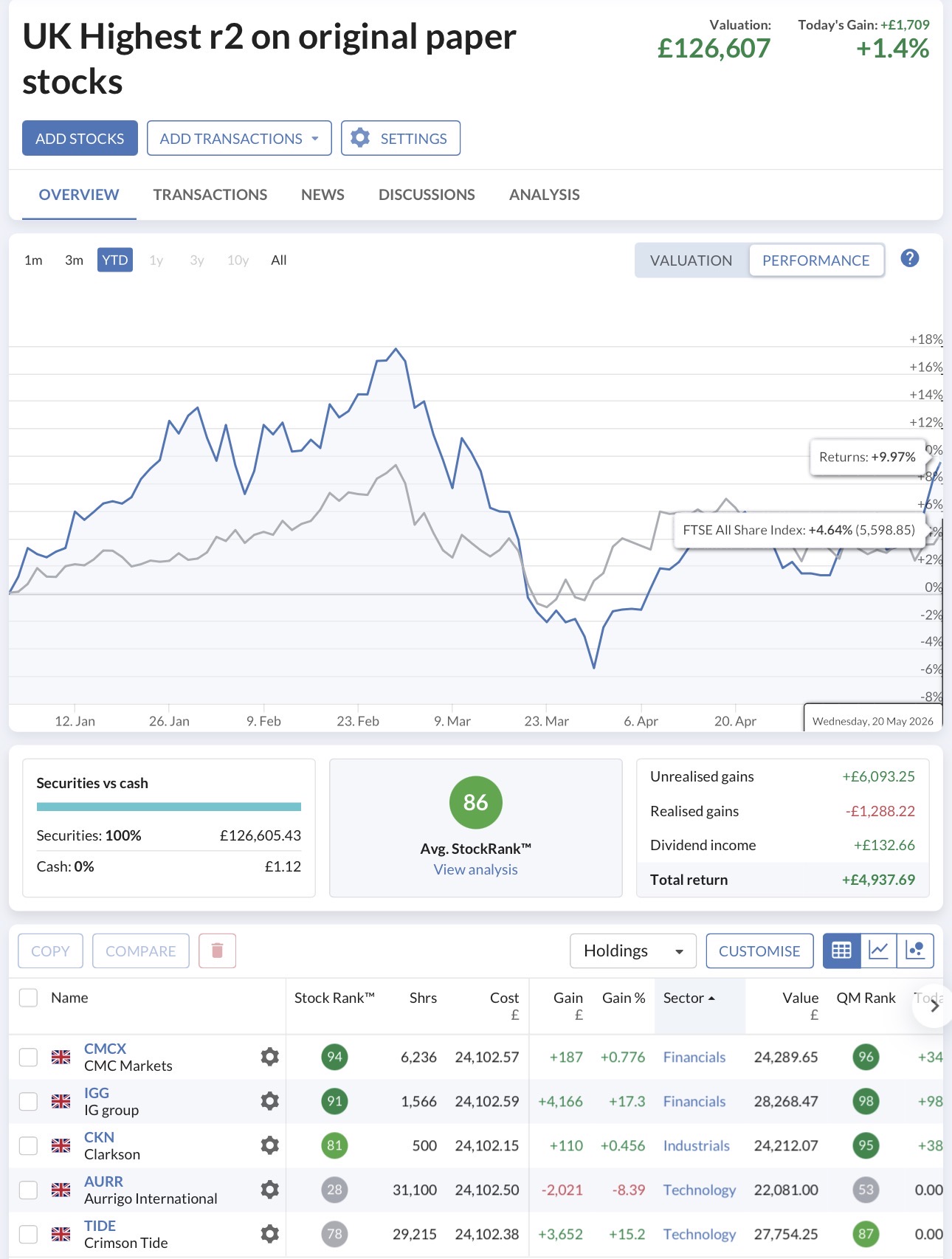Screen dimensions: 952x1259
Task: Go to the Discussions tab
Action: coord(427,195)
